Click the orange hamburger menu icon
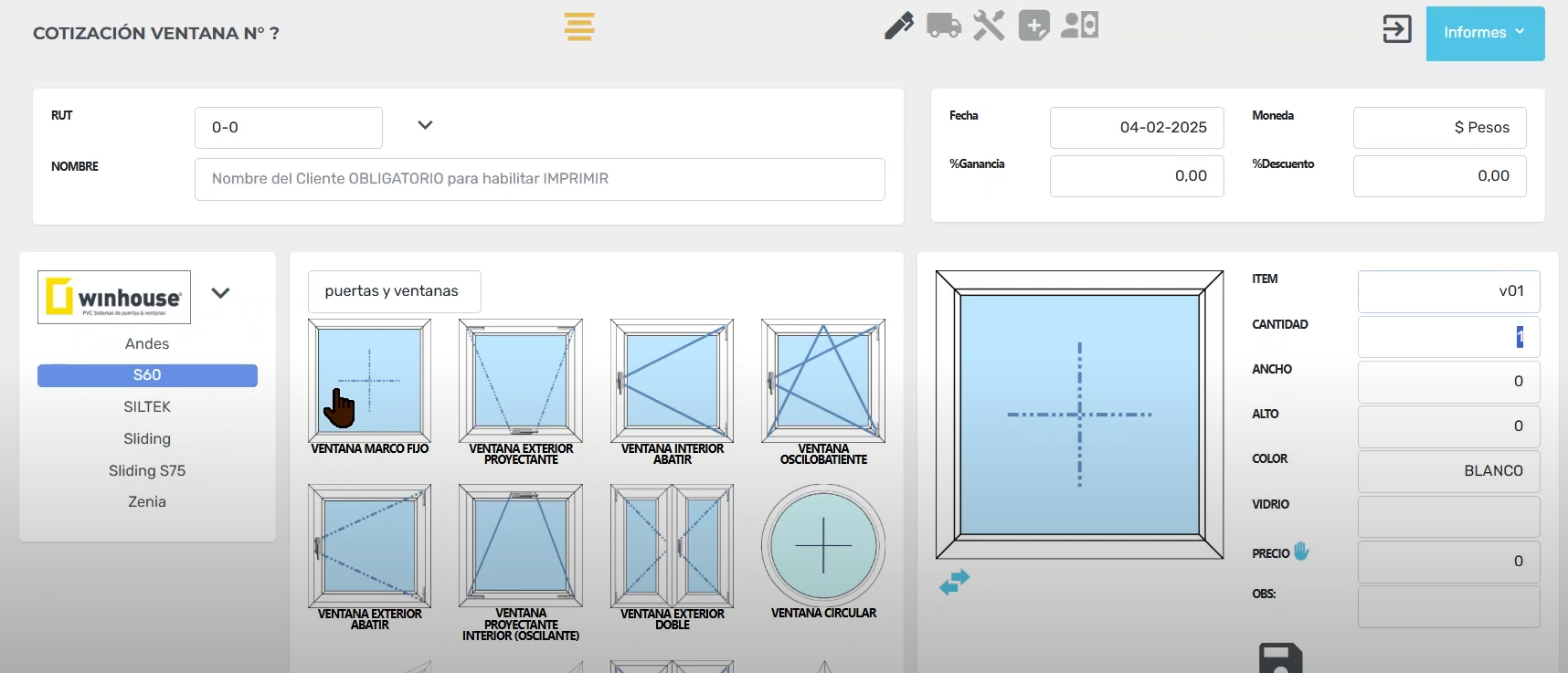This screenshot has width=1568, height=673. 579,26
